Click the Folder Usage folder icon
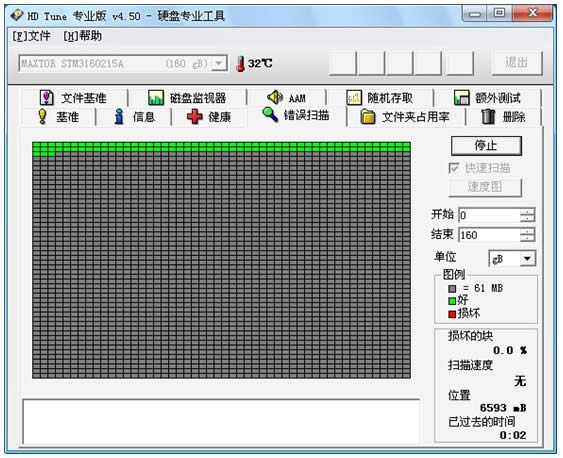 click(368, 117)
